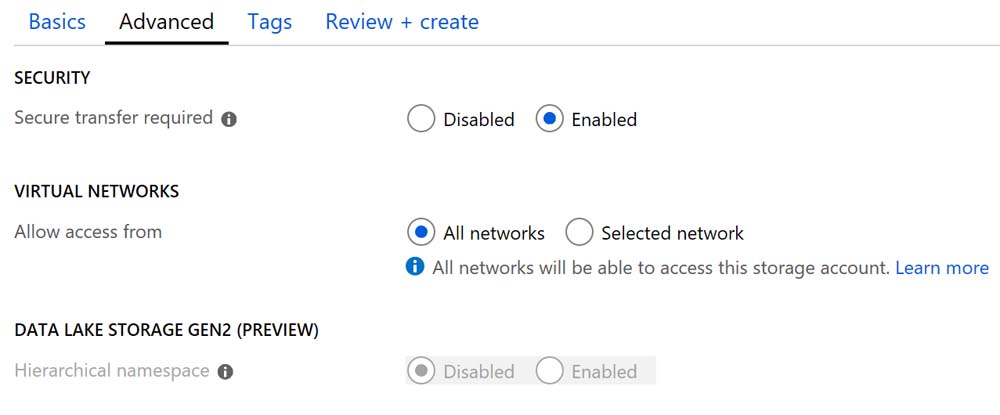Screen dimensions: 1000x415
Task: Switch to the Basics tab
Action: pyautogui.click(x=57, y=22)
